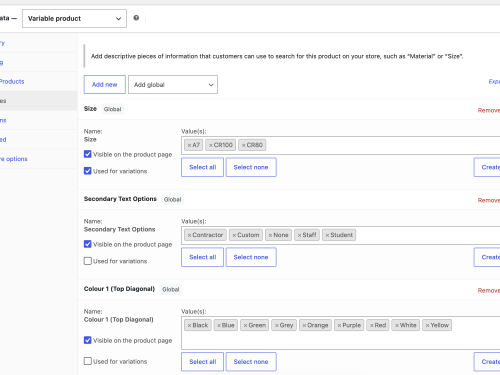Open the Add global attribute dropdown
Screen dimensions: 500x375
click(x=173, y=85)
